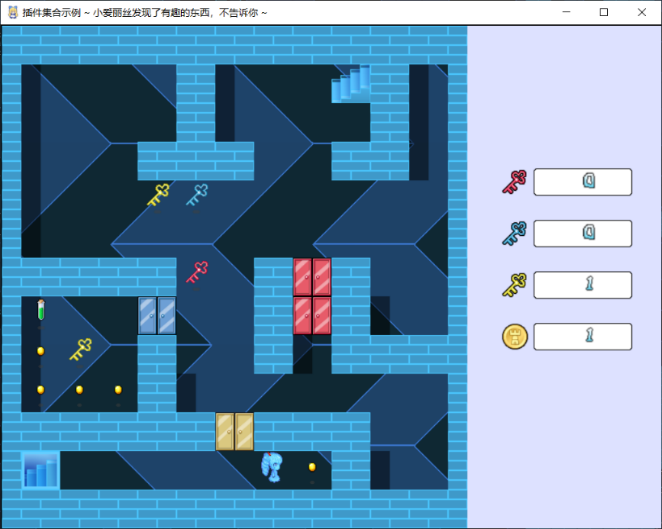Click the yellow key count field
662x529 pixels.
pos(582,285)
